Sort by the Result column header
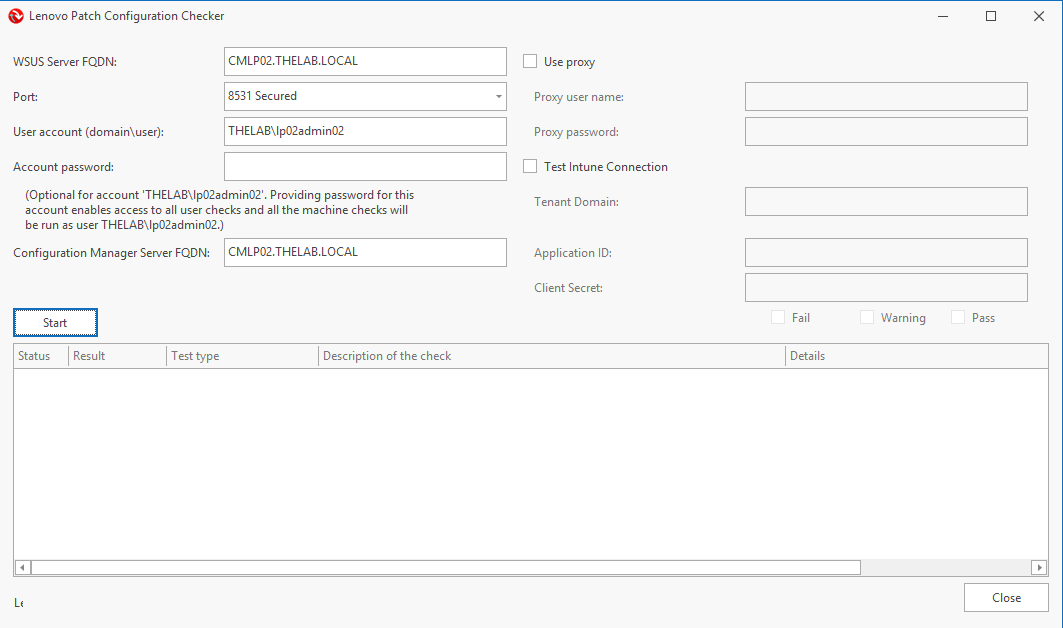The image size is (1063, 628). coord(117,356)
